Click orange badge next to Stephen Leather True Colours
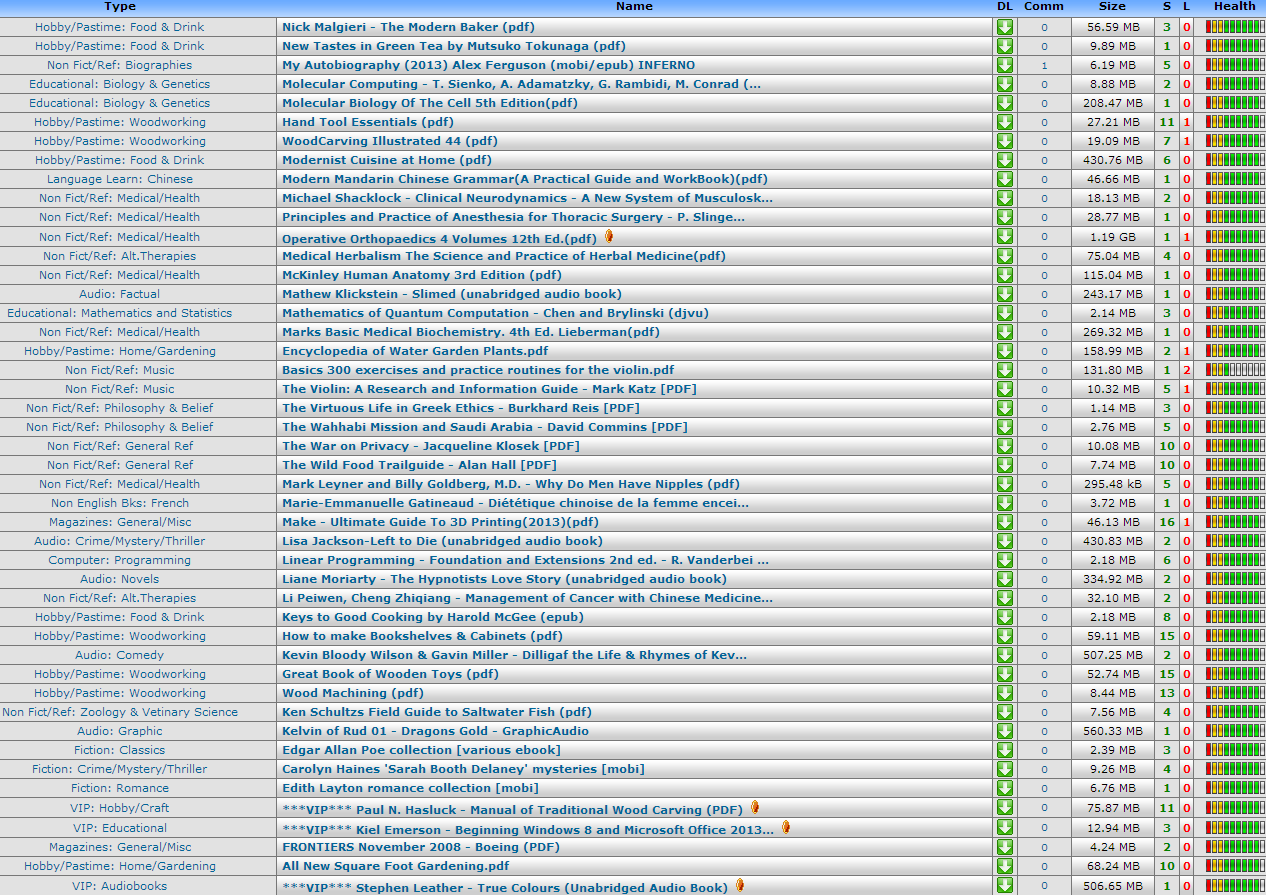Image resolution: width=1266 pixels, height=895 pixels. 740,885
